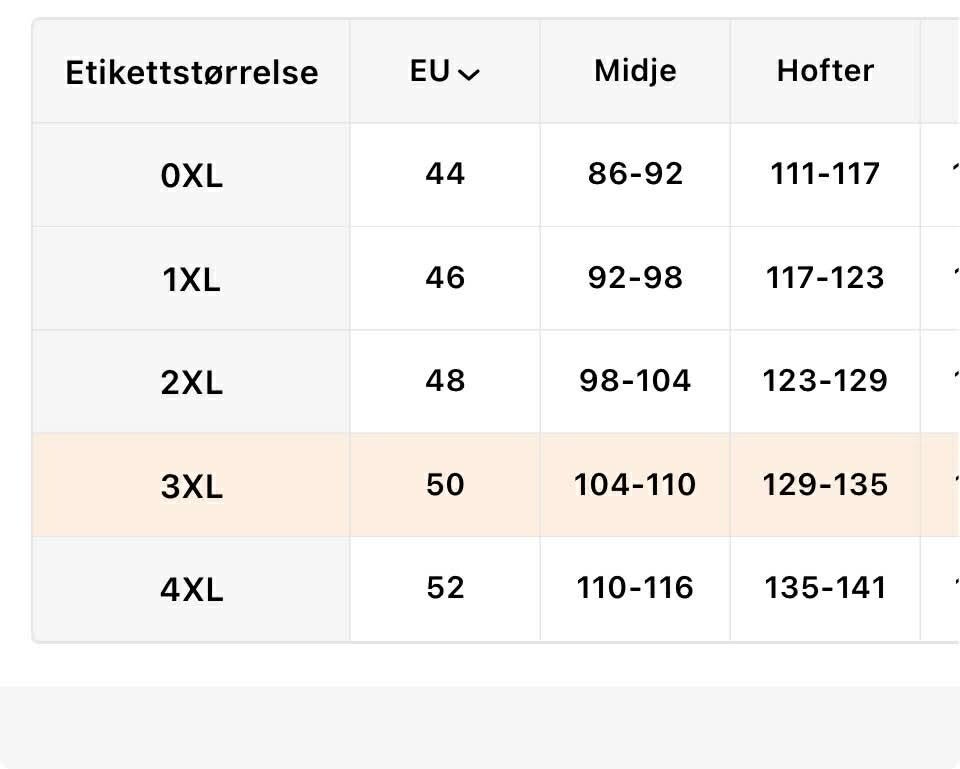Open the EU size system dropdown
This screenshot has width=960, height=769.
445,72
